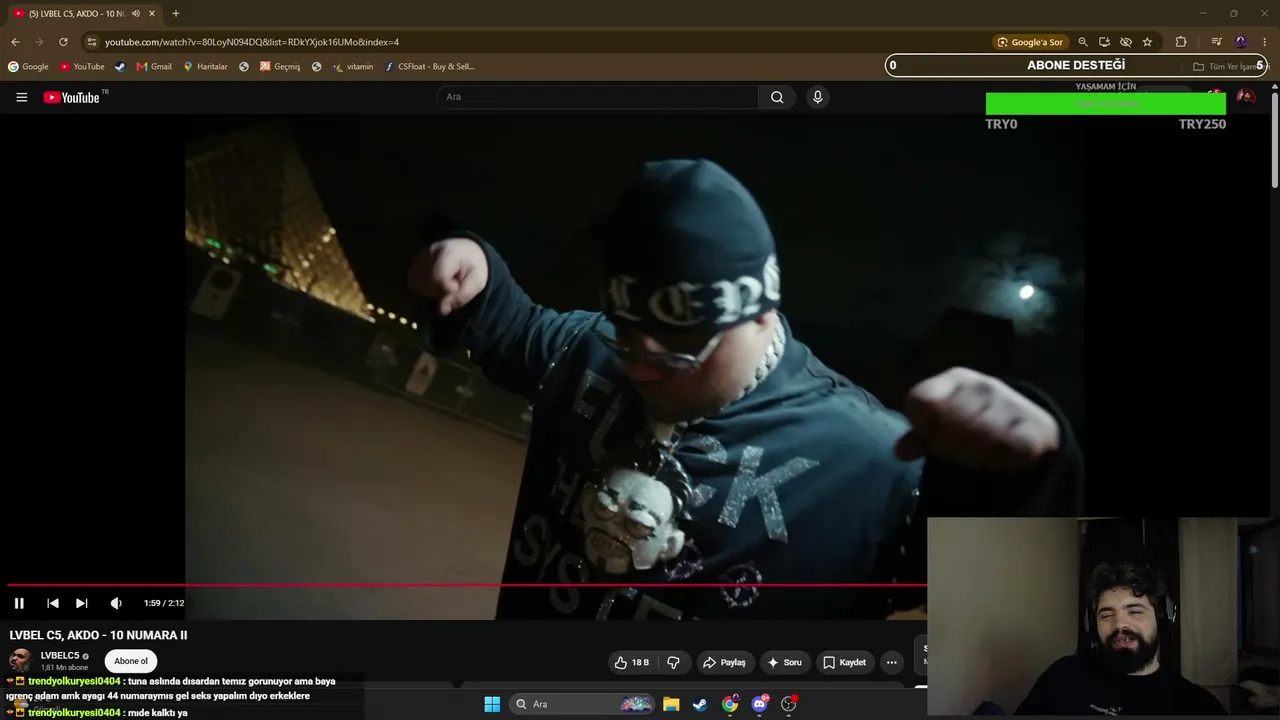
Task: Focus the YouTube Ara search box
Action: pos(597,97)
